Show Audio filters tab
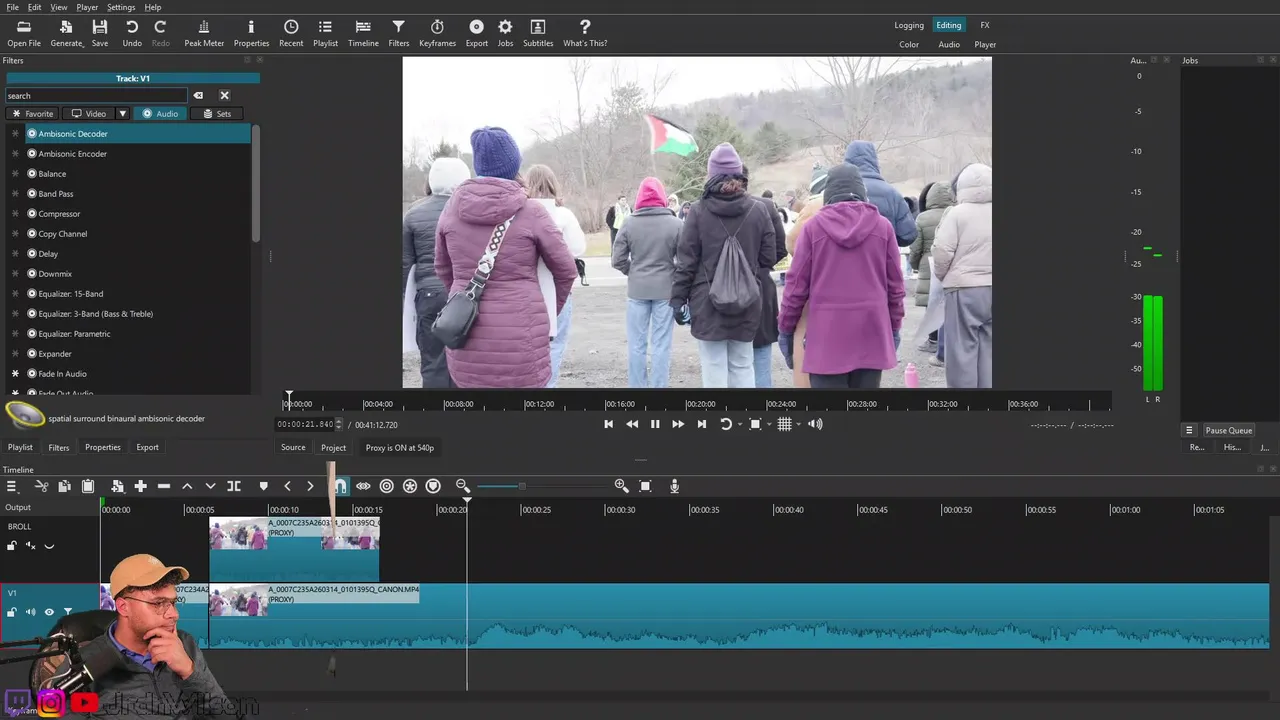This screenshot has height=720, width=1280. (x=160, y=113)
